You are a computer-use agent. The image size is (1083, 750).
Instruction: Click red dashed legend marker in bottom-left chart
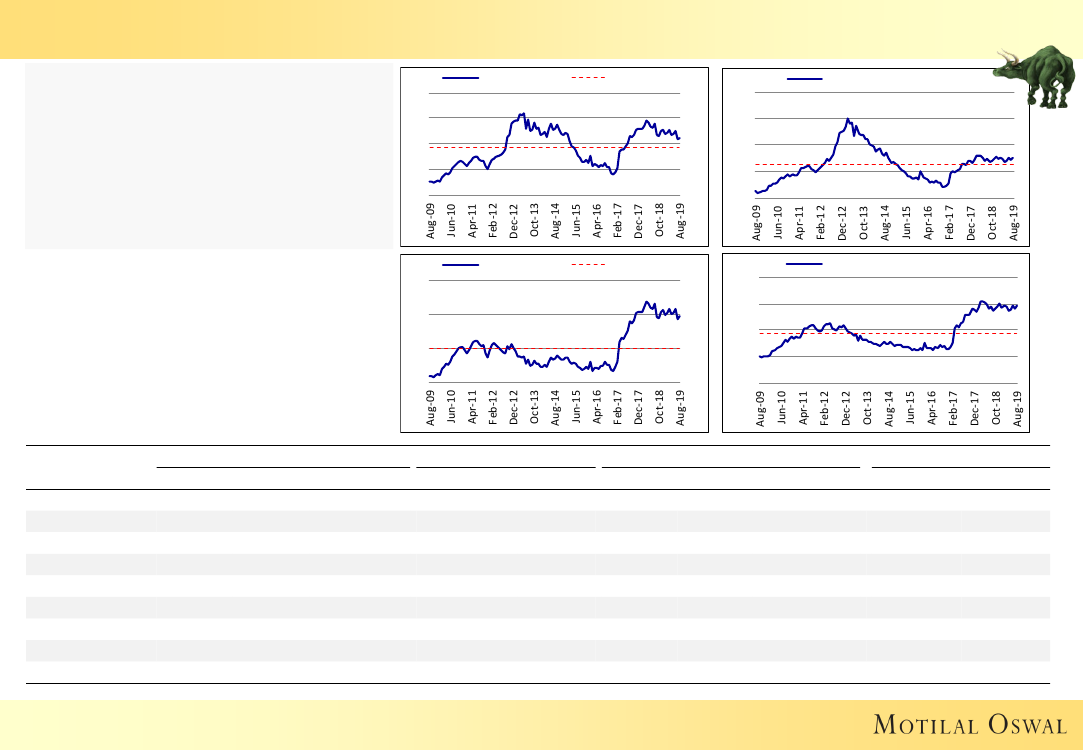point(588,265)
